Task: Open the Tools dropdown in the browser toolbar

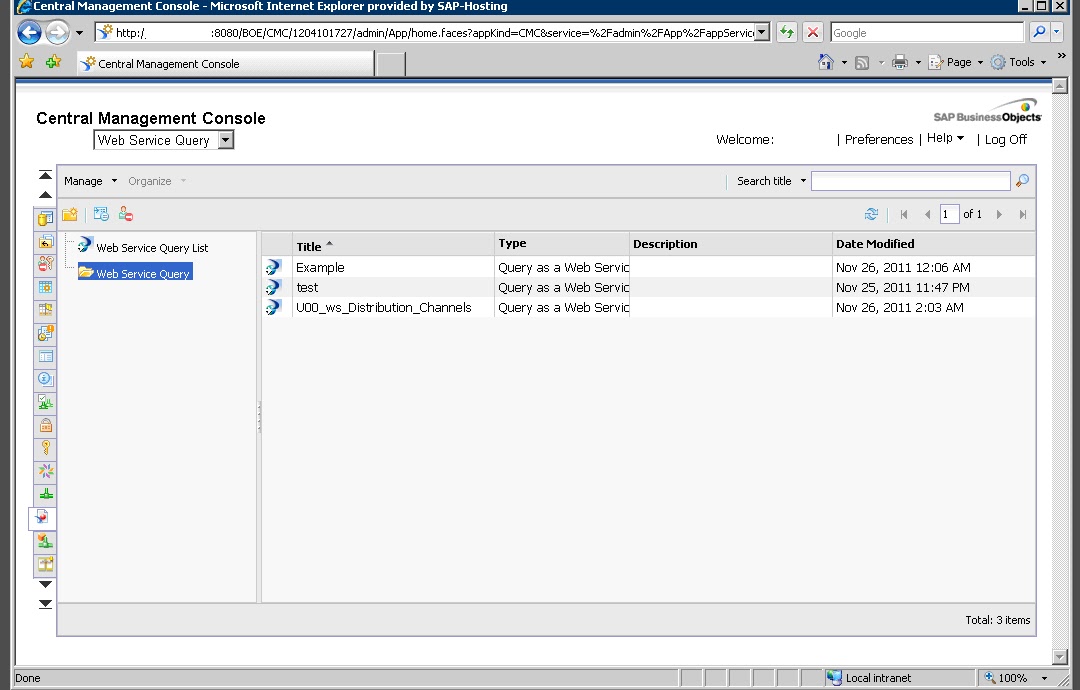Action: pos(1019,61)
